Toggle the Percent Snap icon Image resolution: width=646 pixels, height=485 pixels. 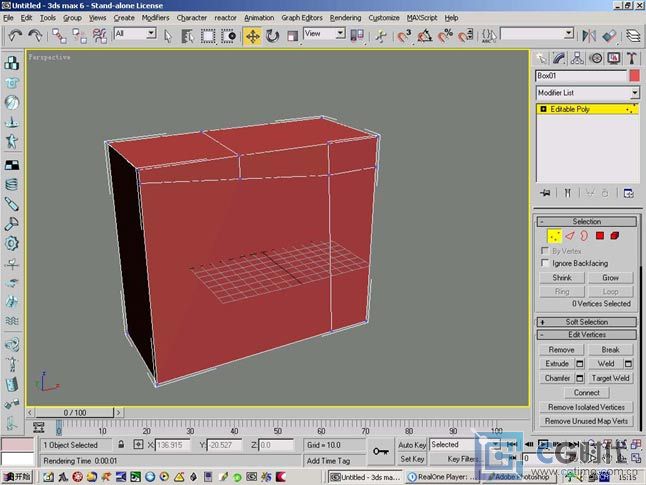click(x=445, y=36)
